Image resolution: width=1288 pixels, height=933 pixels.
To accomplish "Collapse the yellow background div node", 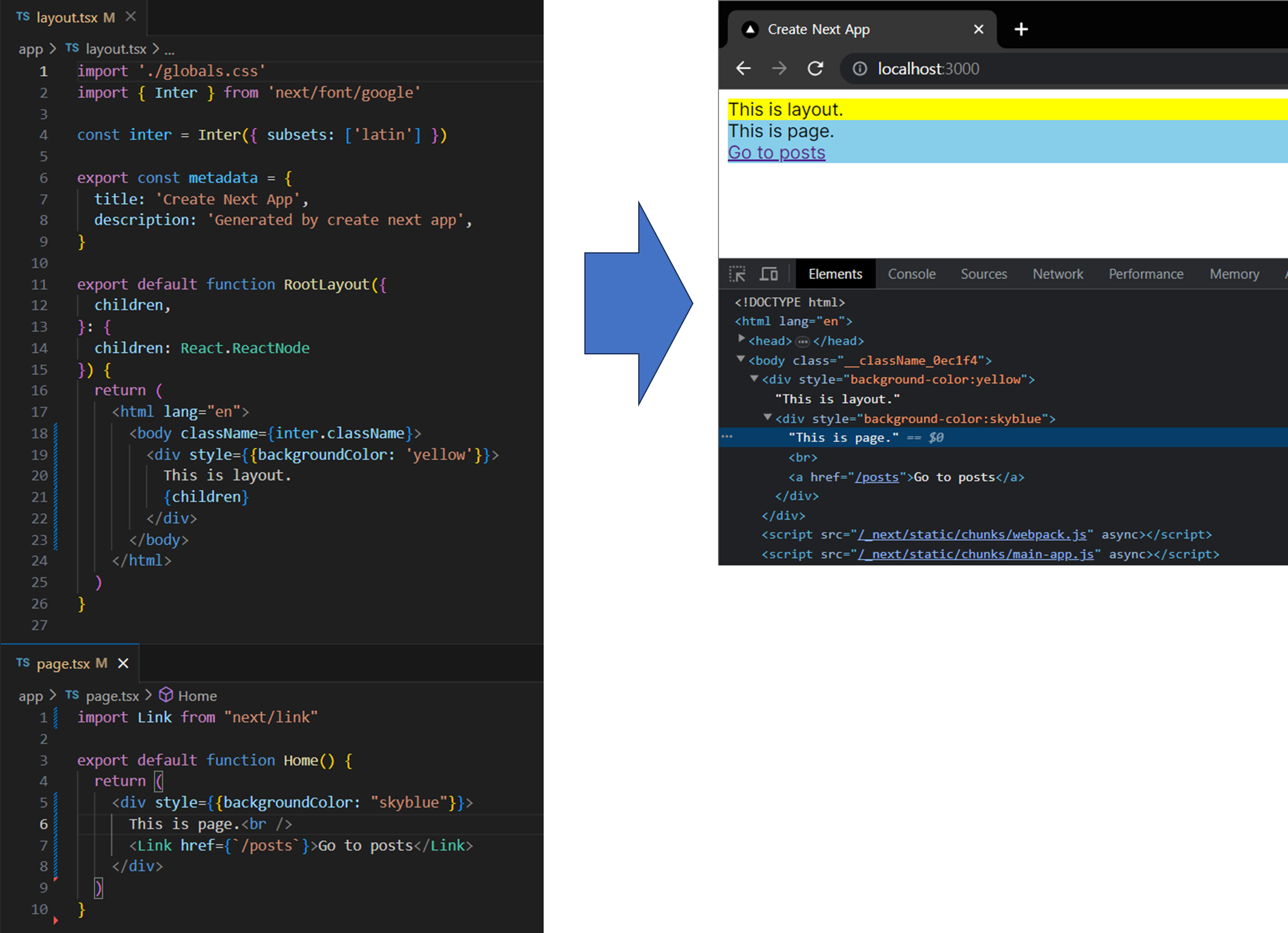I will (x=755, y=379).
